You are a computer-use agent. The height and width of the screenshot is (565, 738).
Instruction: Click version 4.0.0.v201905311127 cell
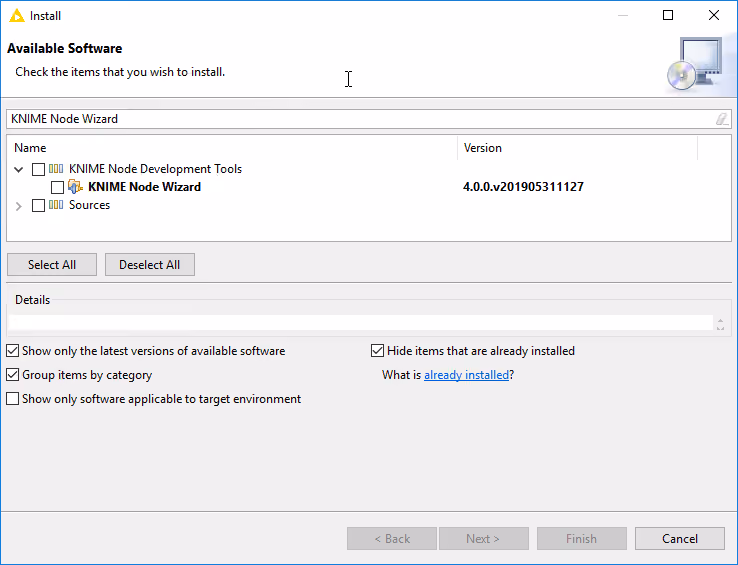click(523, 187)
